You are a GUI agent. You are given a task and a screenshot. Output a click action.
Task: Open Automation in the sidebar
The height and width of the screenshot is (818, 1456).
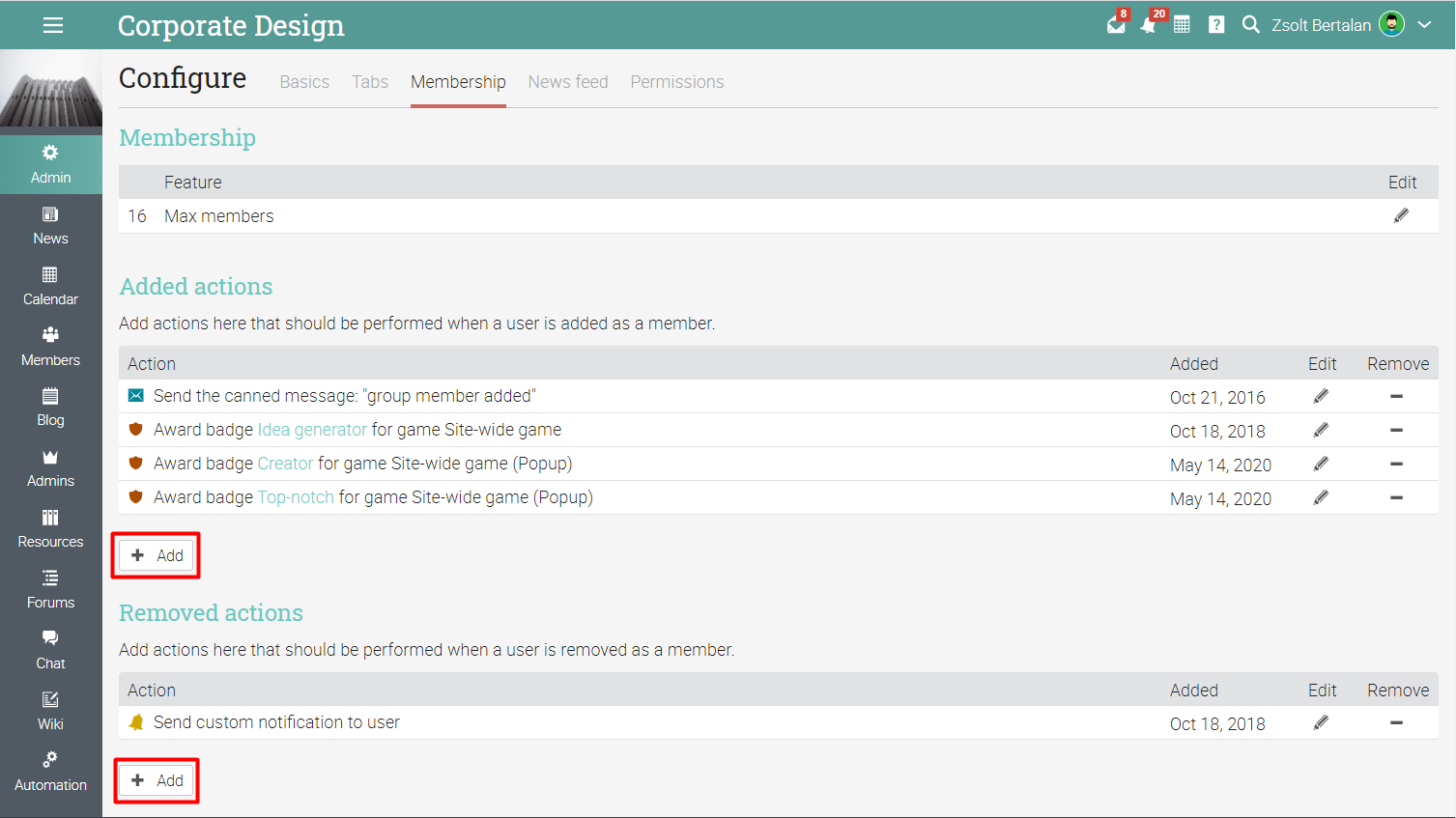51,772
